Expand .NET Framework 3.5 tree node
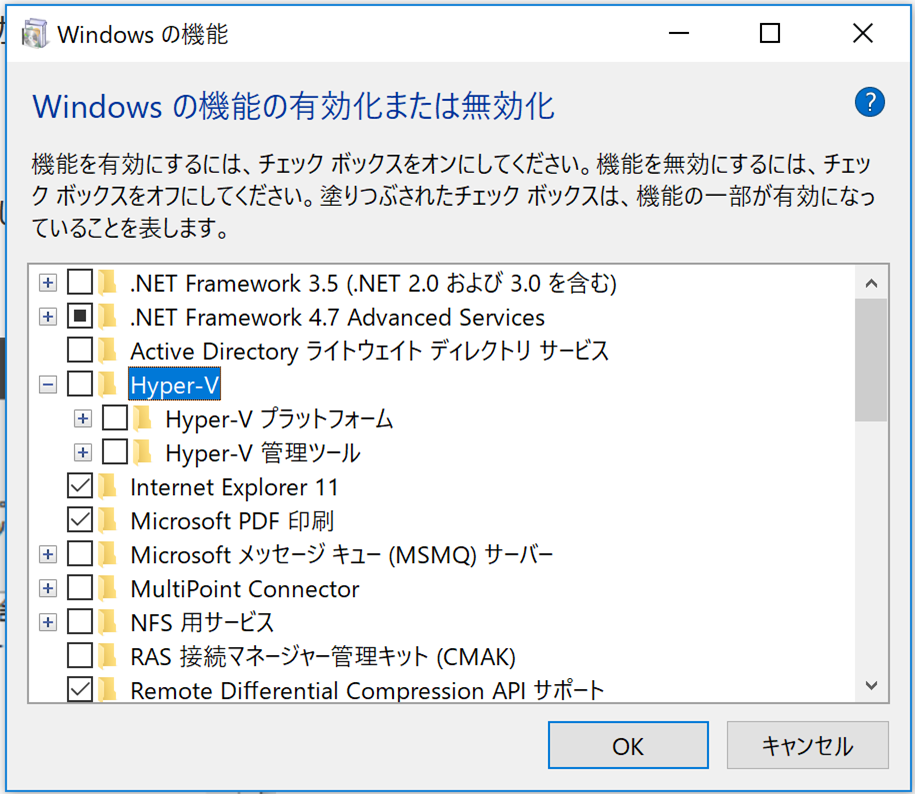915x794 pixels. point(47,284)
